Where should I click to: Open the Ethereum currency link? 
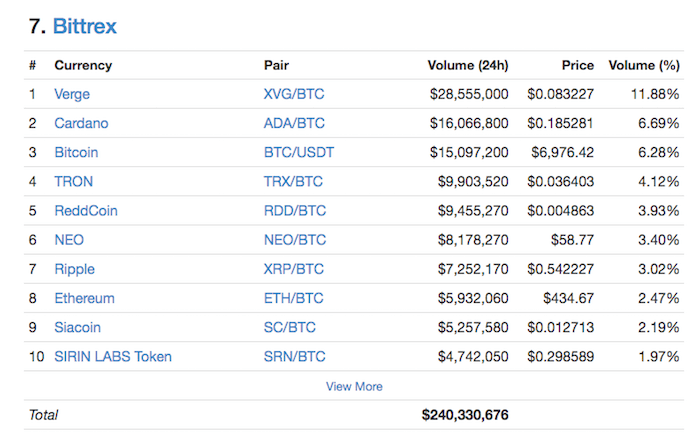84,298
